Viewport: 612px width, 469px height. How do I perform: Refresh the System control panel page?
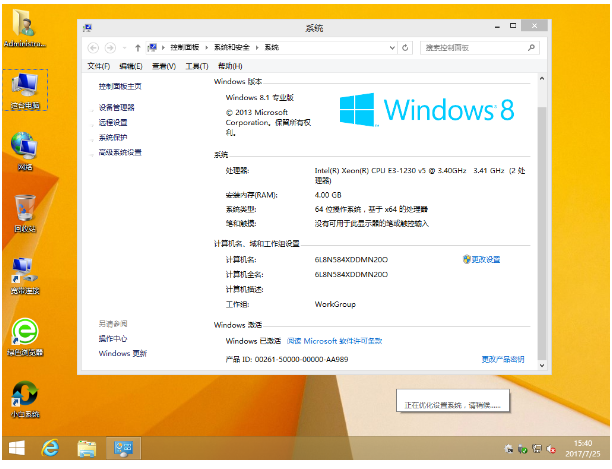tap(405, 48)
